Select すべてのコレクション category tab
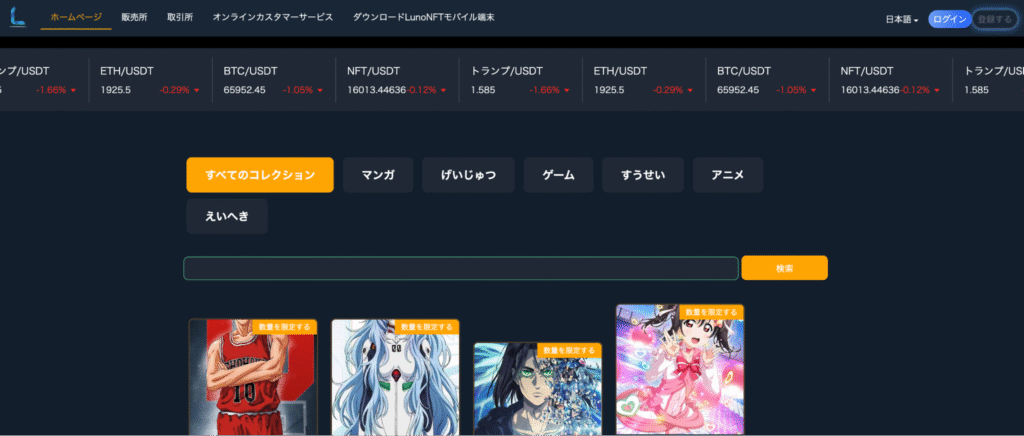 260,175
